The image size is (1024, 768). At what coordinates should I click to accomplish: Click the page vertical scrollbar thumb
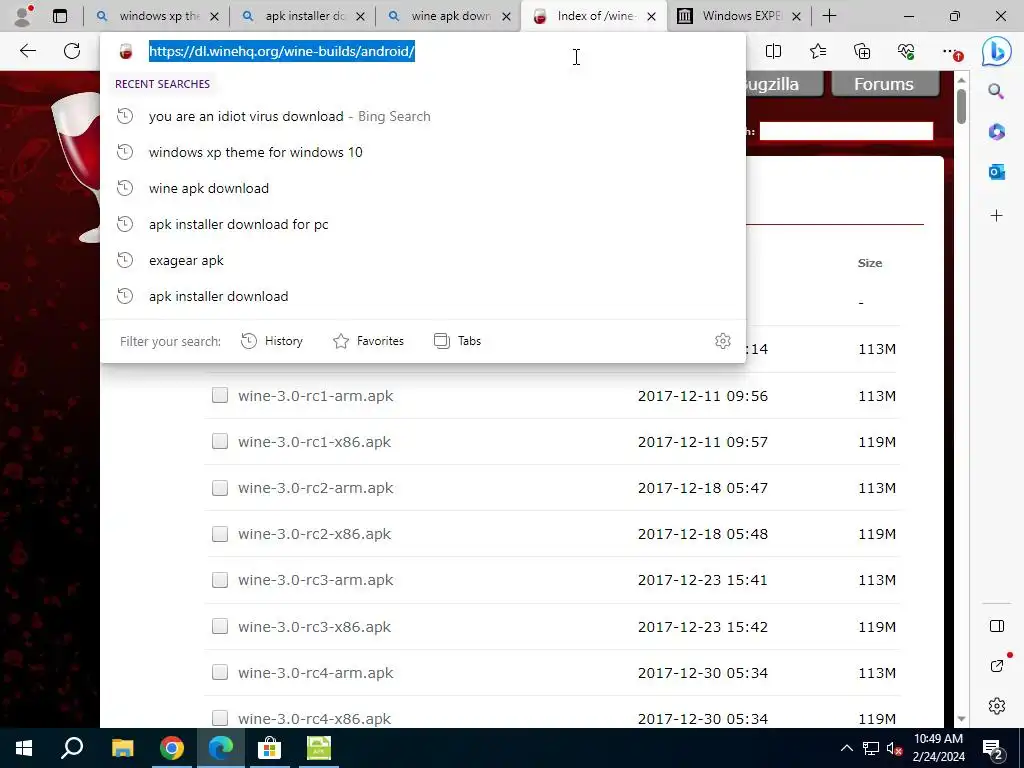point(961,104)
